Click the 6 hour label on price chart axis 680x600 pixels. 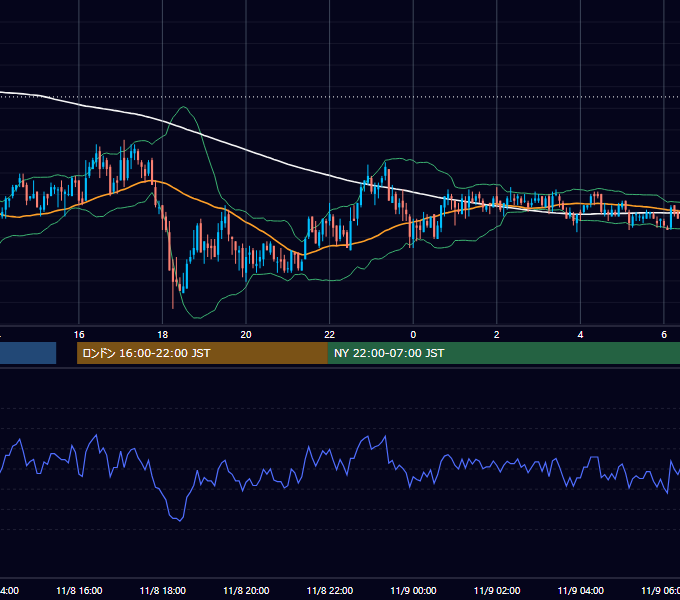pyautogui.click(x=664, y=335)
